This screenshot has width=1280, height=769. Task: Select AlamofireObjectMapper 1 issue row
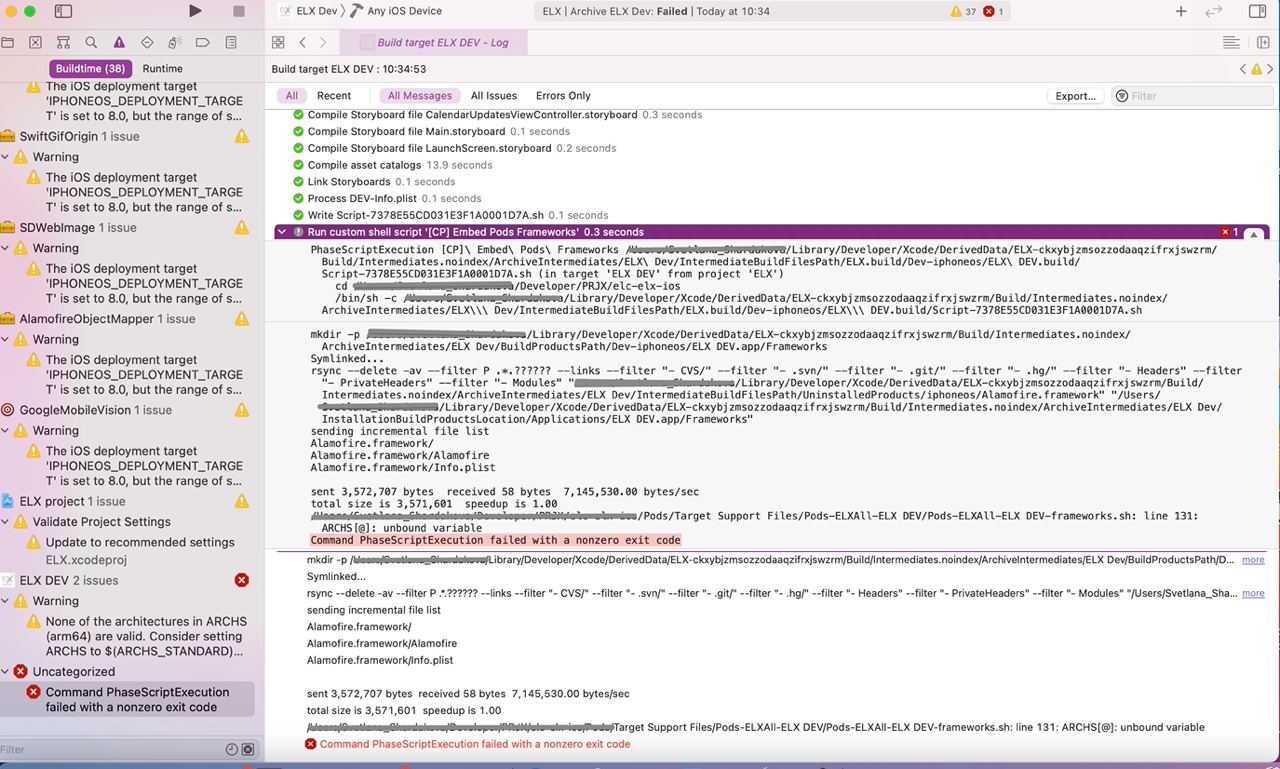127,319
